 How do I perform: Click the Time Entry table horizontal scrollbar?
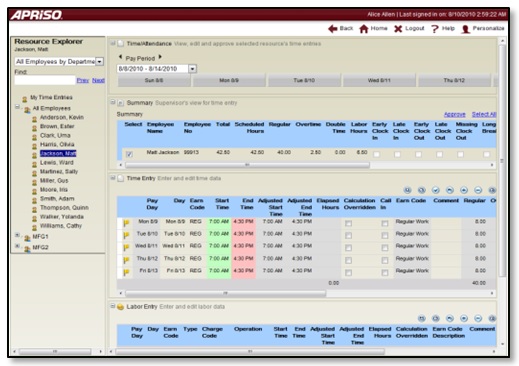point(225,293)
